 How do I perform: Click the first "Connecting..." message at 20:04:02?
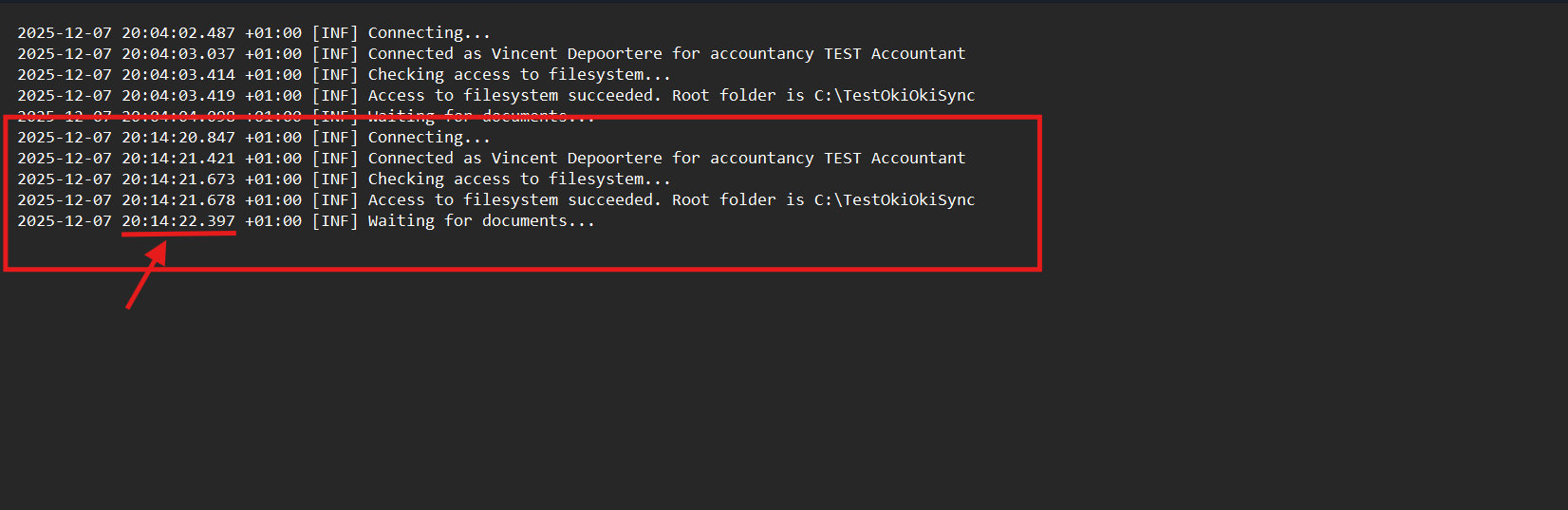point(429,33)
